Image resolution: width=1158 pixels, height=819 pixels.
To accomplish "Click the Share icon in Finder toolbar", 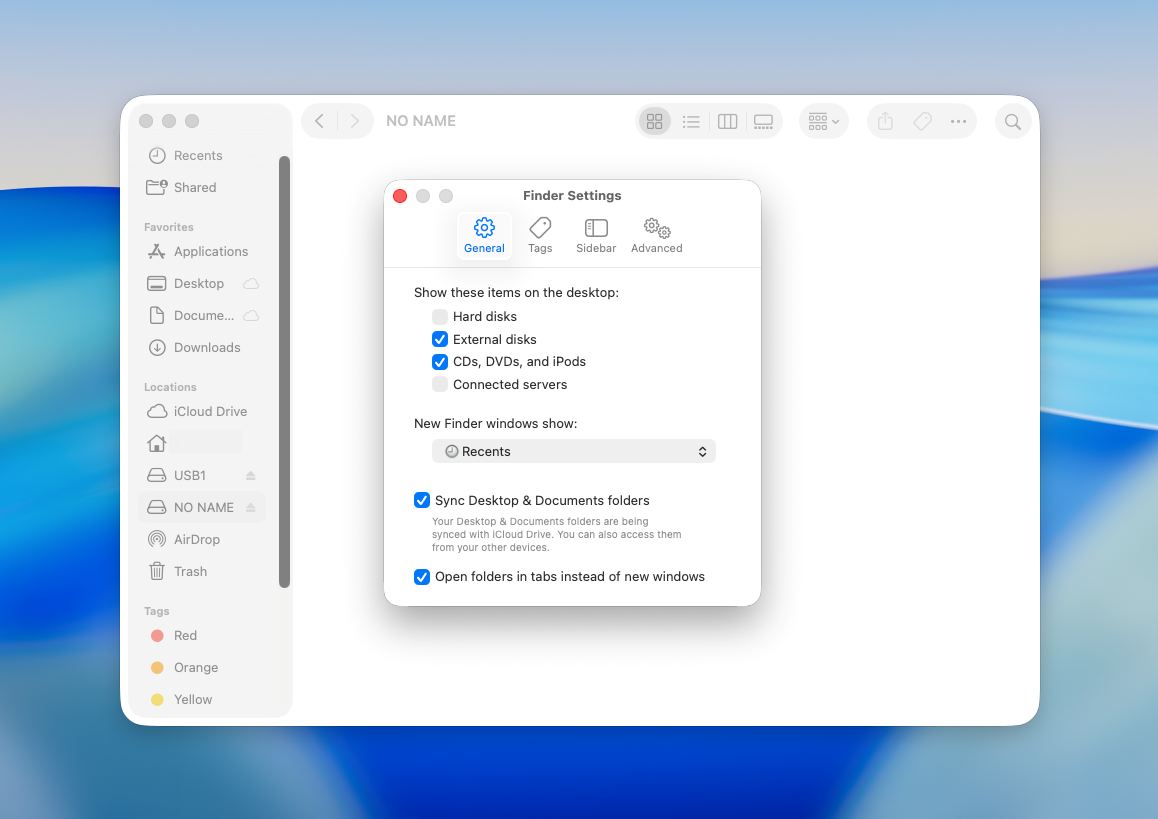I will pos(885,121).
